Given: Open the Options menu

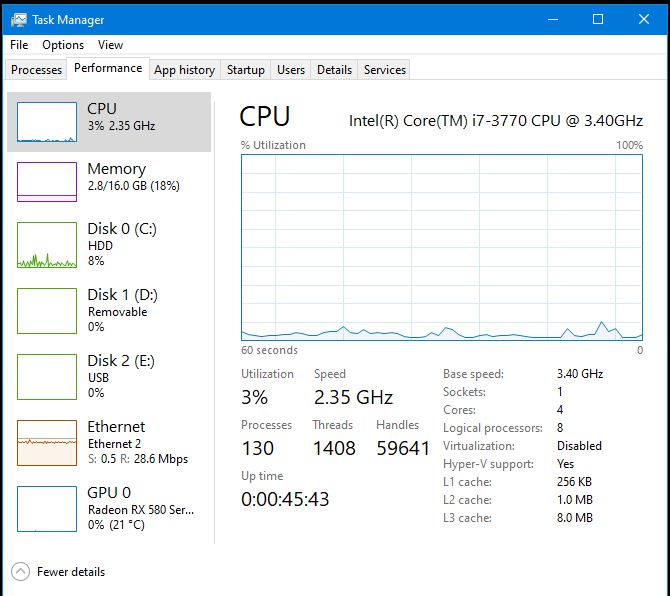Looking at the screenshot, I should coord(63,45).
